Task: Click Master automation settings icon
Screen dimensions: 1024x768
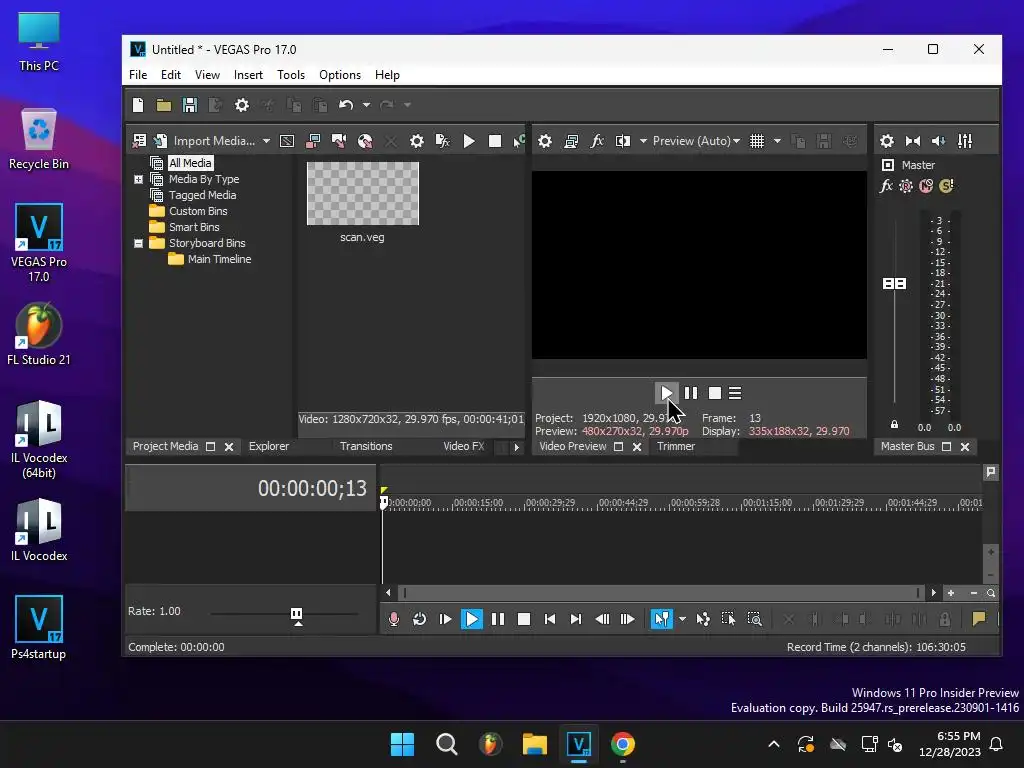Action: click(906, 186)
